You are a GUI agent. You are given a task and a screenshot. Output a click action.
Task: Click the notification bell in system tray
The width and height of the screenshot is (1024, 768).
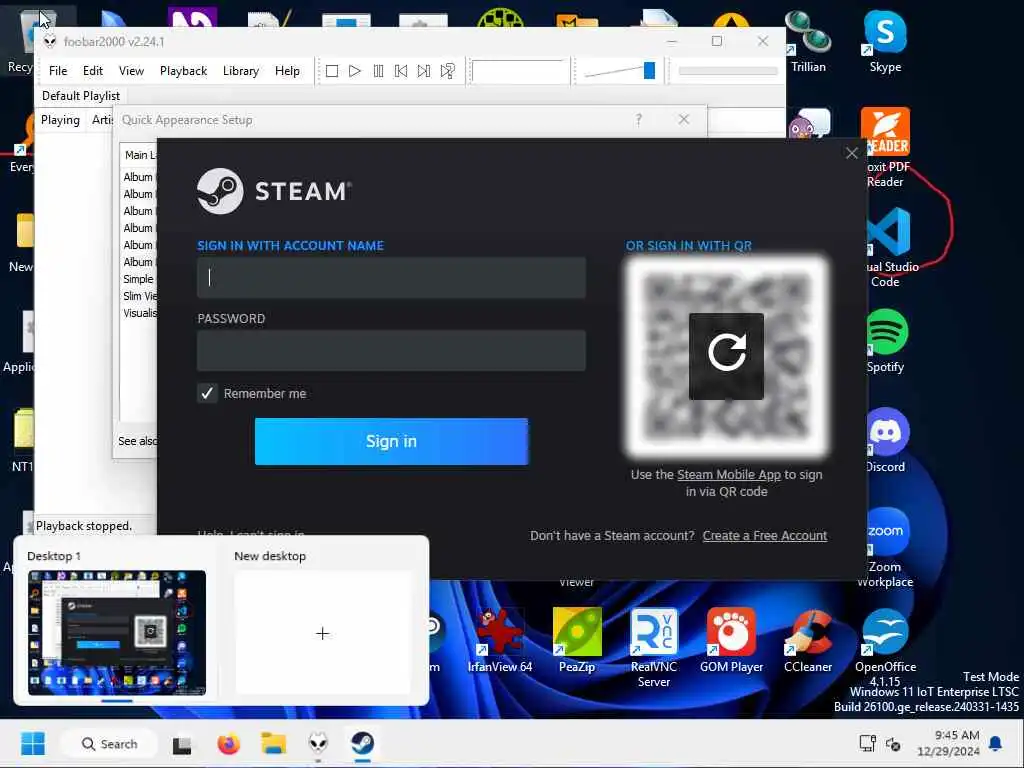(995, 743)
